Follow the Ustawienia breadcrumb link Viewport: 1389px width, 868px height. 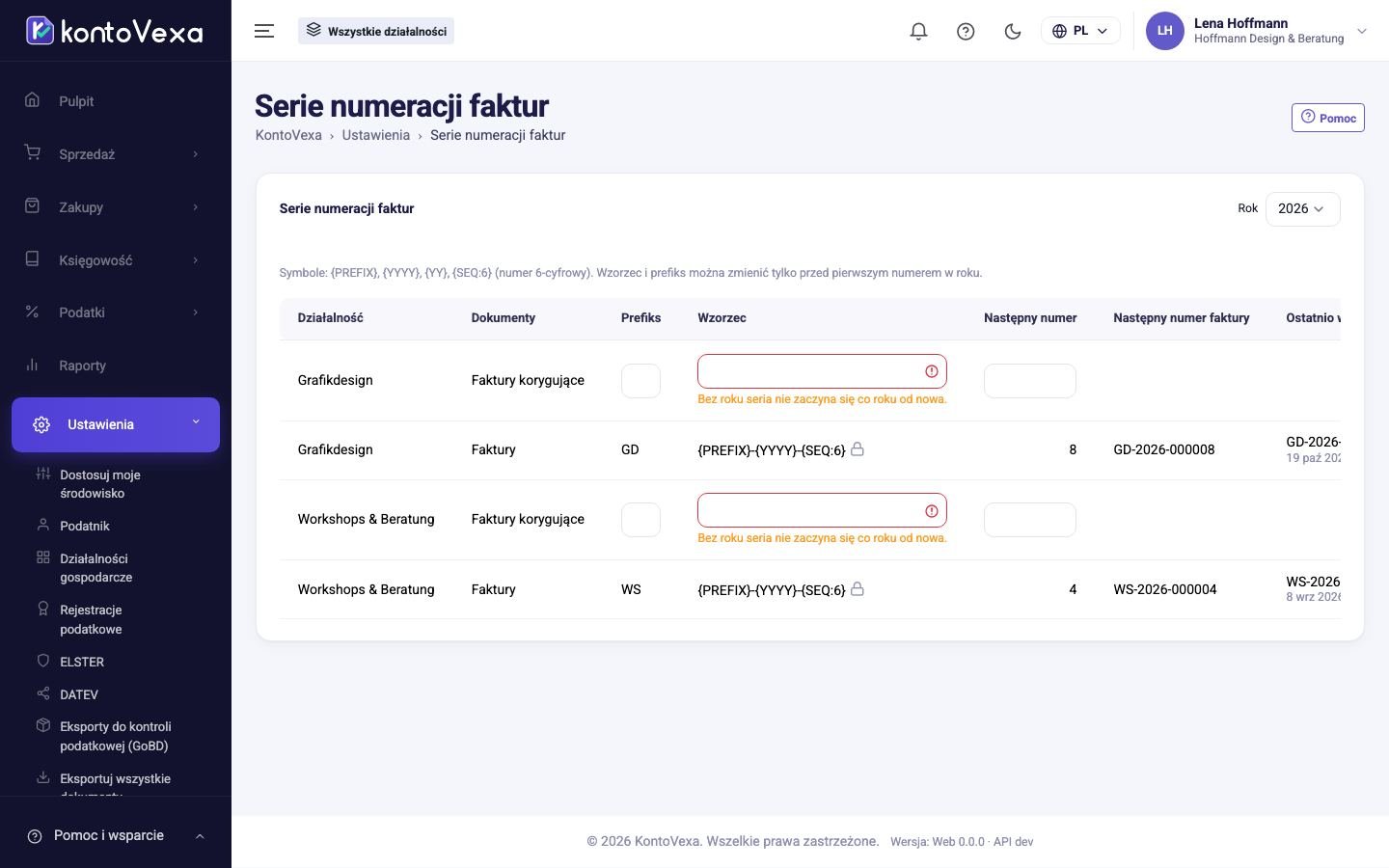click(x=375, y=135)
